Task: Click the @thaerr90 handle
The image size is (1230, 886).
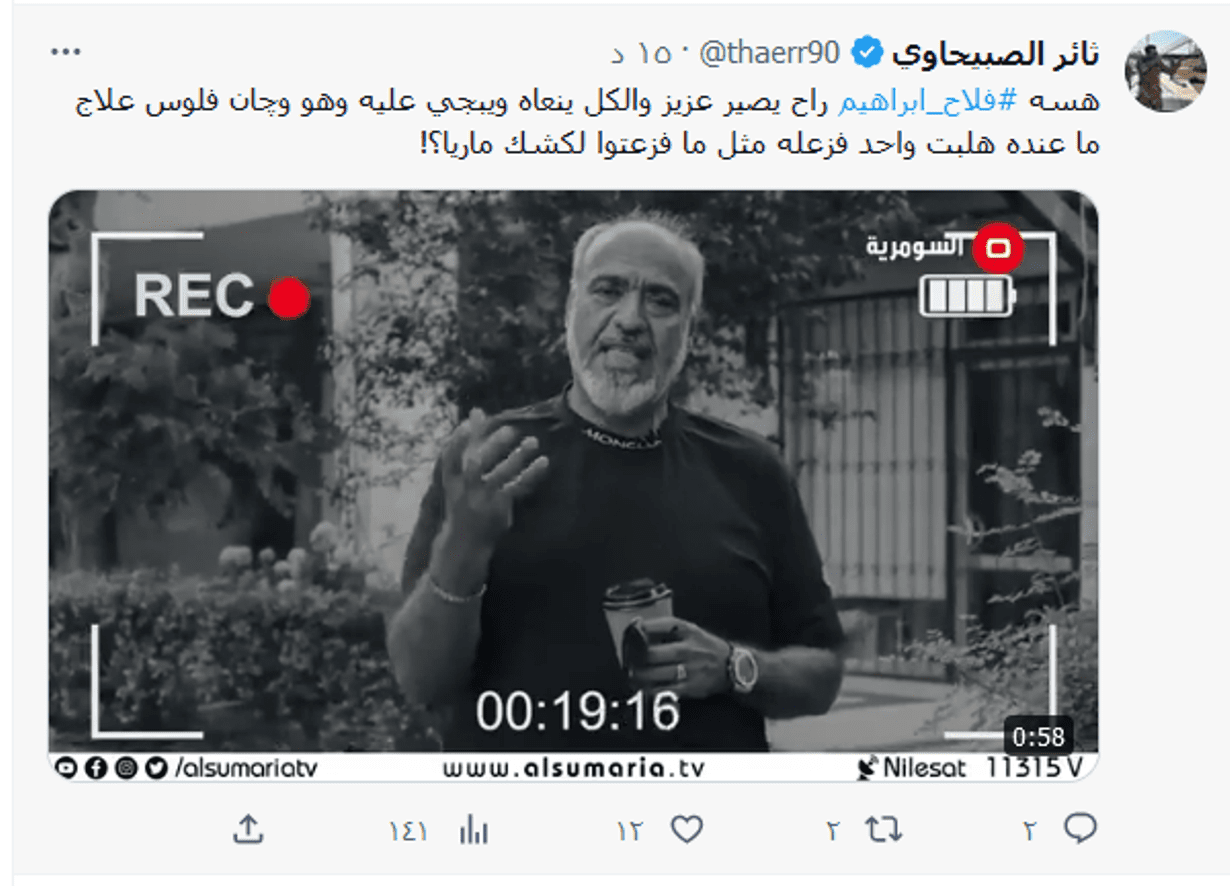Action: pos(768,53)
